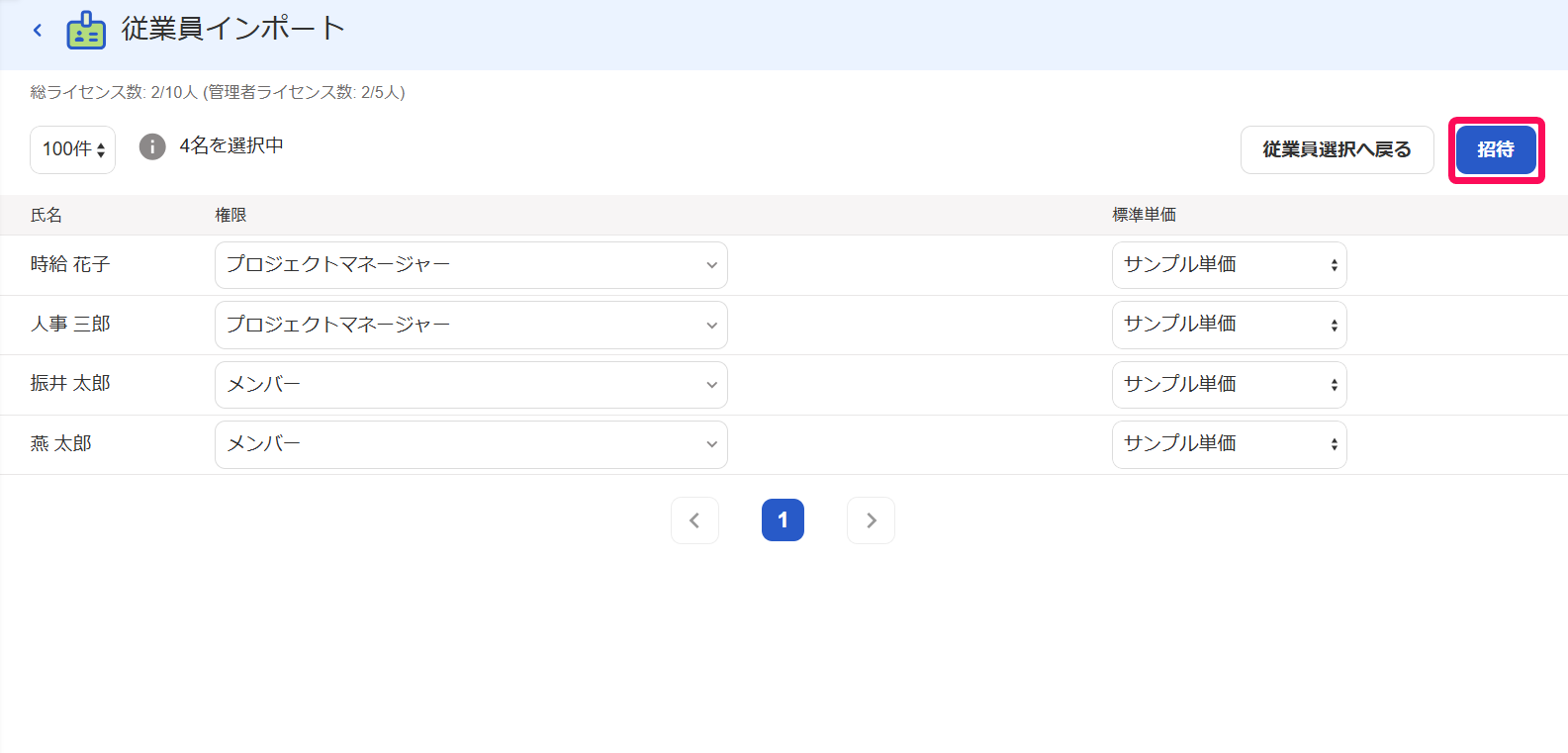Image resolution: width=1568 pixels, height=753 pixels.
Task: Open 権限 dropdown for 燕 太郎
Action: click(471, 444)
